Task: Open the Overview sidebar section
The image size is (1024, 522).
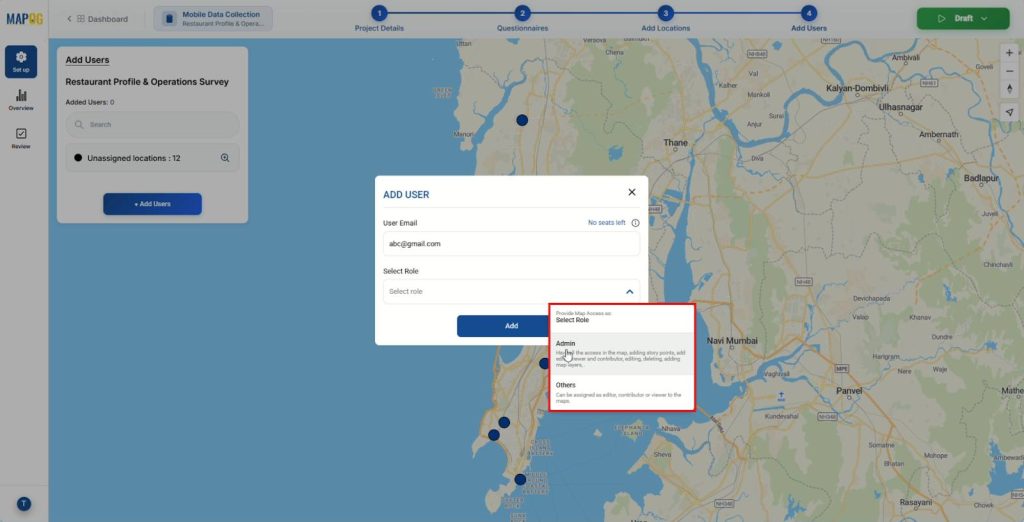Action: (x=21, y=100)
